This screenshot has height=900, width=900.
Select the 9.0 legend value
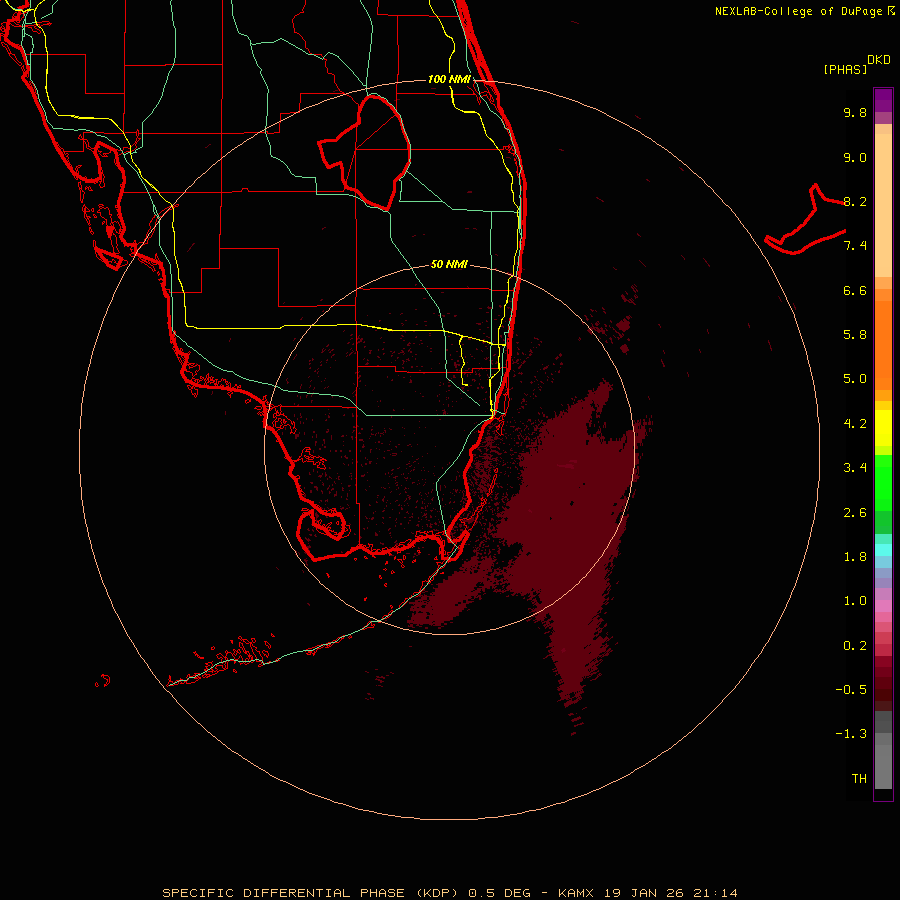855,157
